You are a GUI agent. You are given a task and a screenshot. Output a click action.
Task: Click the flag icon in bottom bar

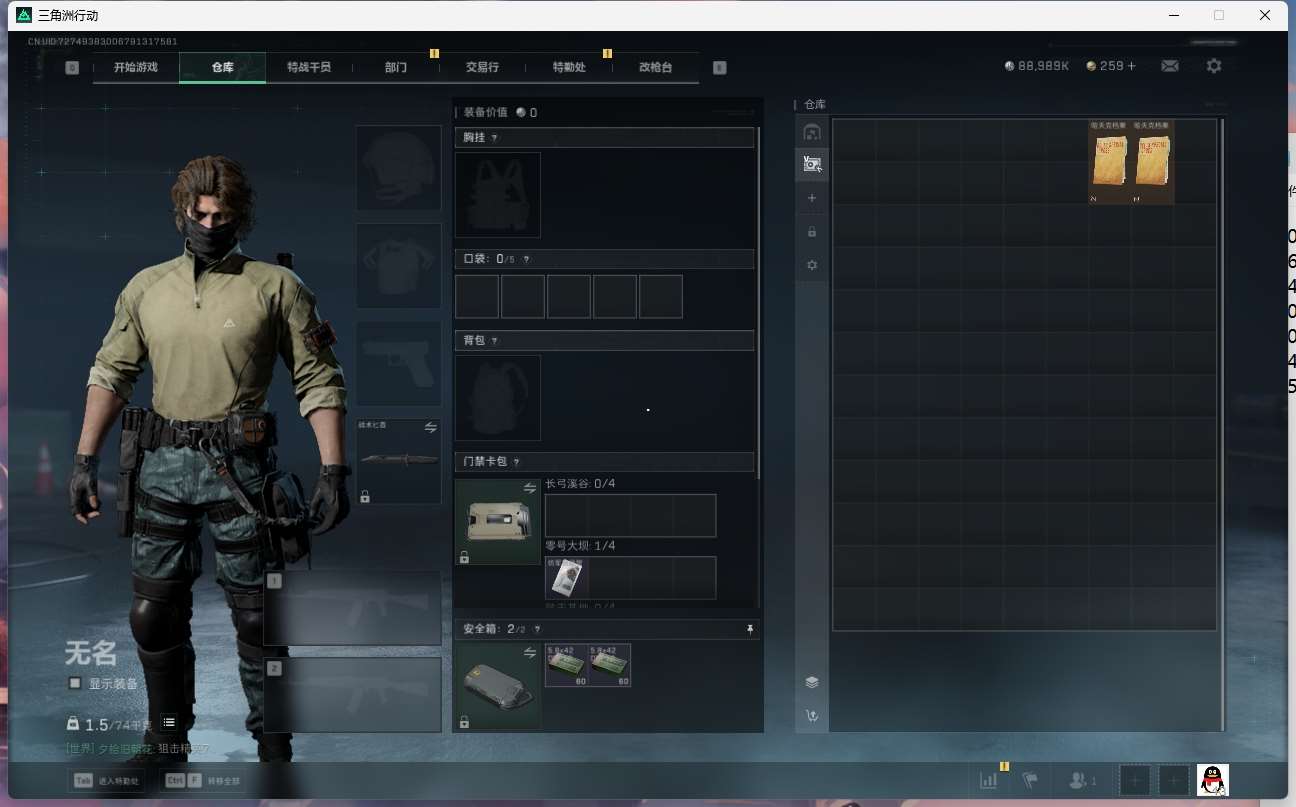[x=1030, y=780]
